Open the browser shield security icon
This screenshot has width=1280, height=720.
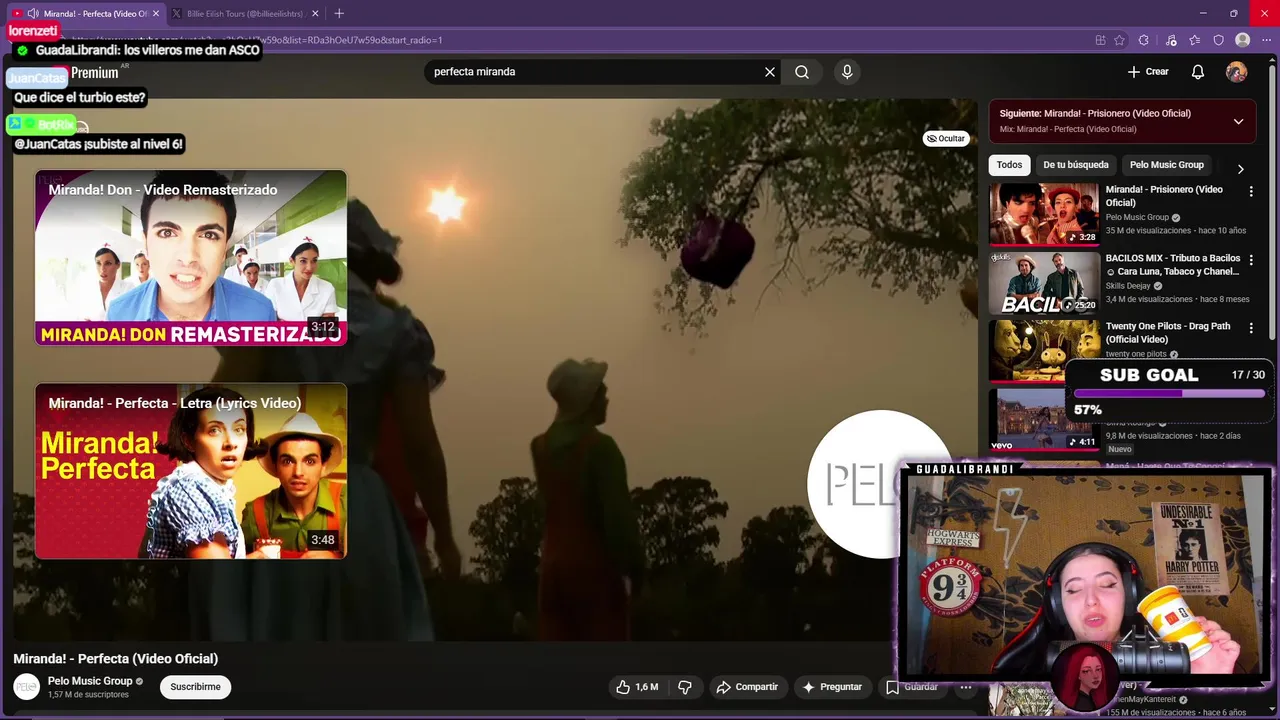coord(1218,40)
